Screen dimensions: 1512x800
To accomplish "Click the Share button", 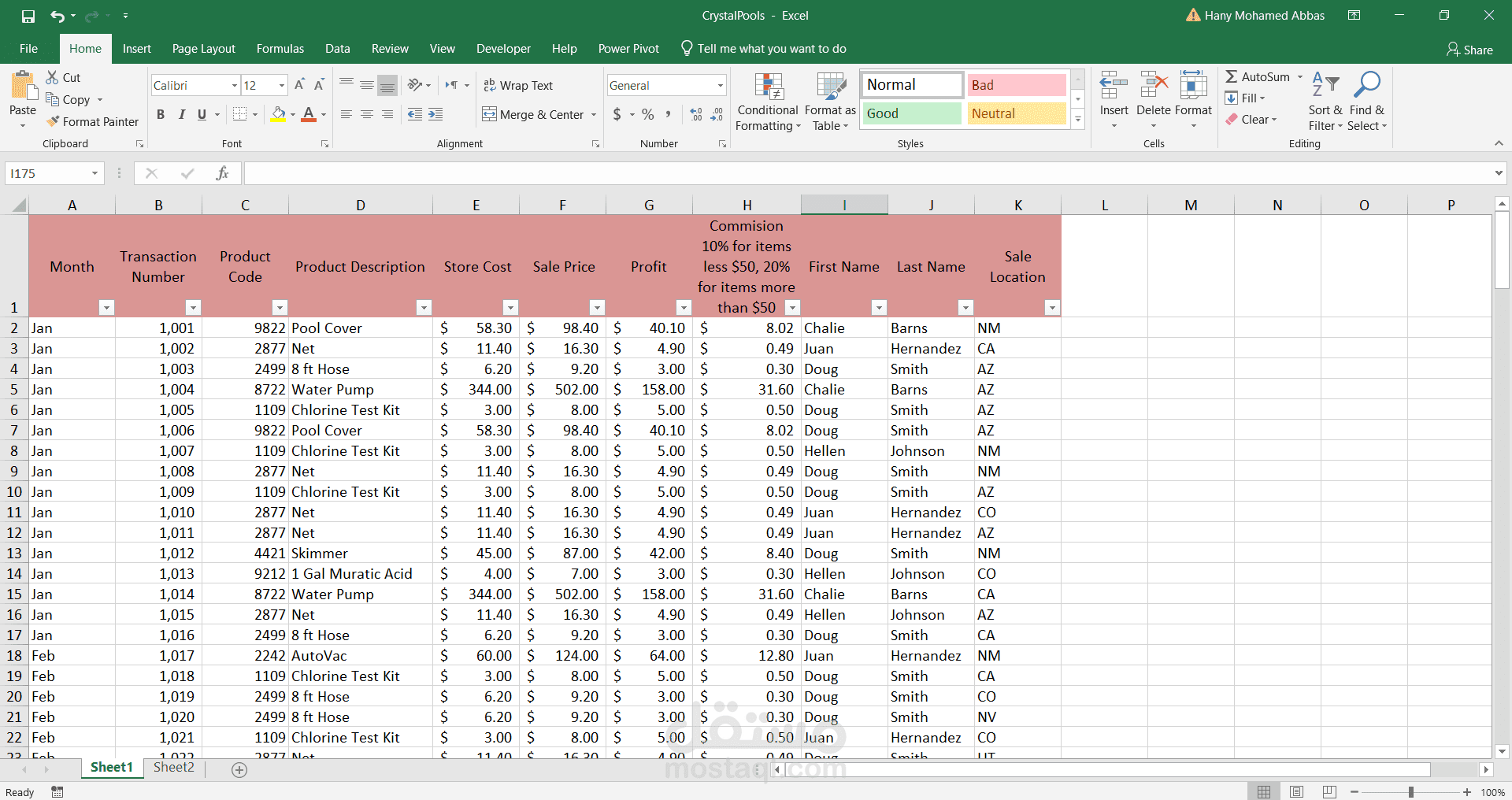I will (x=1469, y=50).
